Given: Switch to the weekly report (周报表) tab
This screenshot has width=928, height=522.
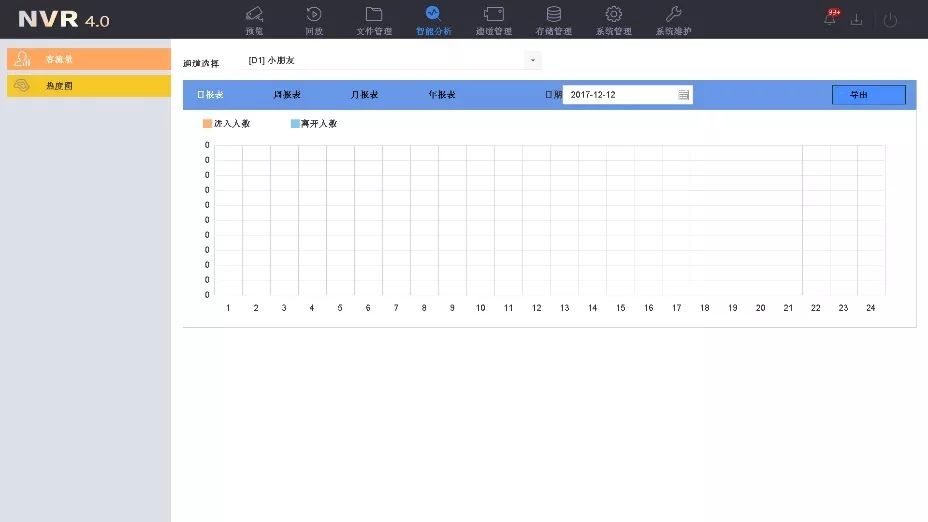Looking at the screenshot, I should pos(288,95).
